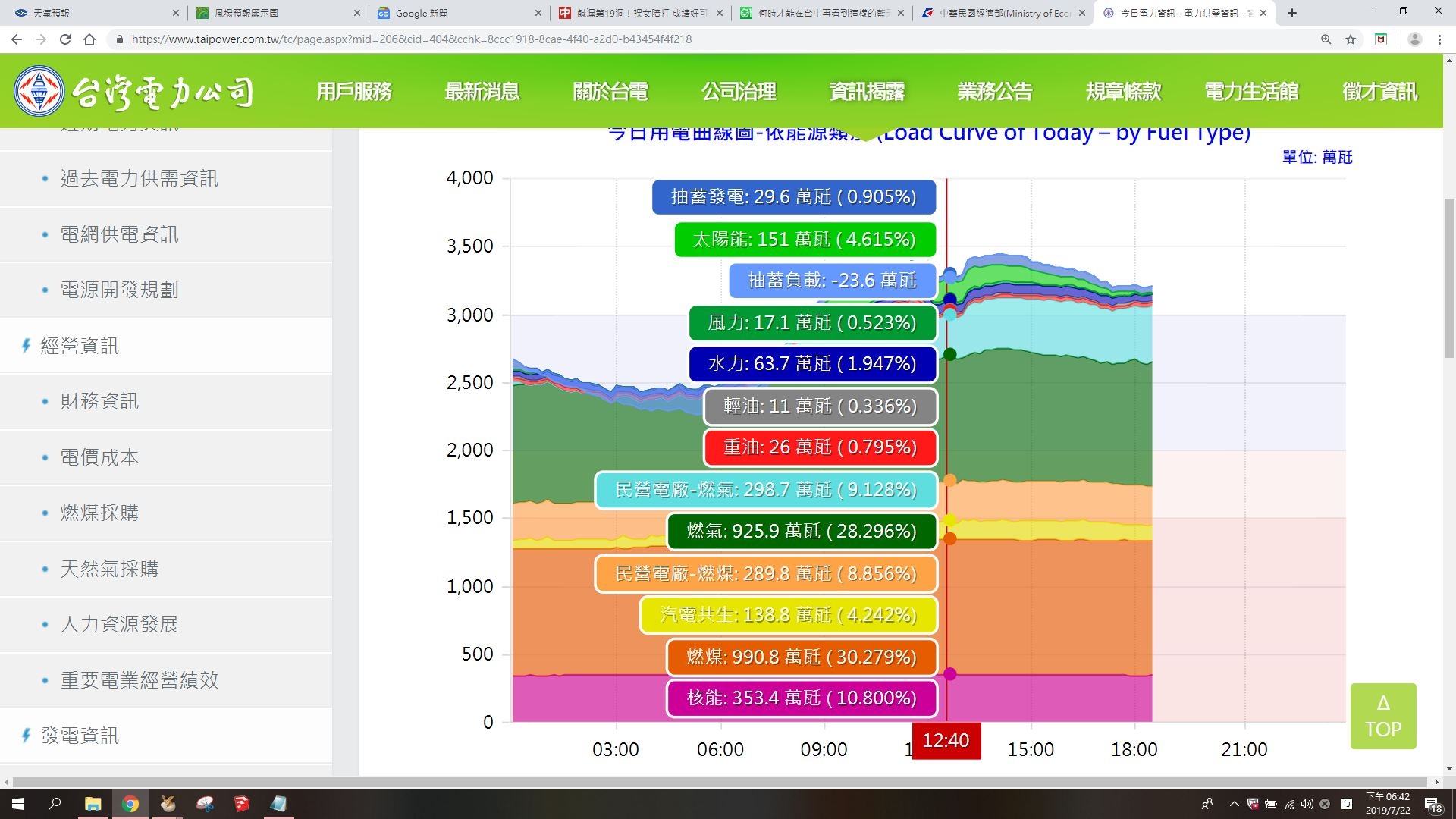The image size is (1456, 819).
Task: Click the Taipower company logo
Action: (134, 91)
